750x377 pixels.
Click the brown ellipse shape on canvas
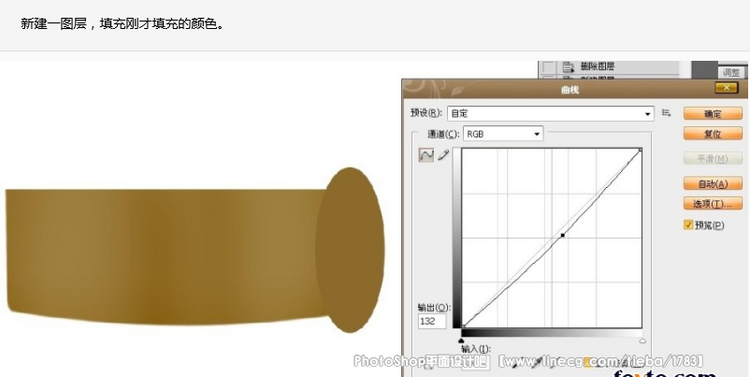tap(350, 250)
